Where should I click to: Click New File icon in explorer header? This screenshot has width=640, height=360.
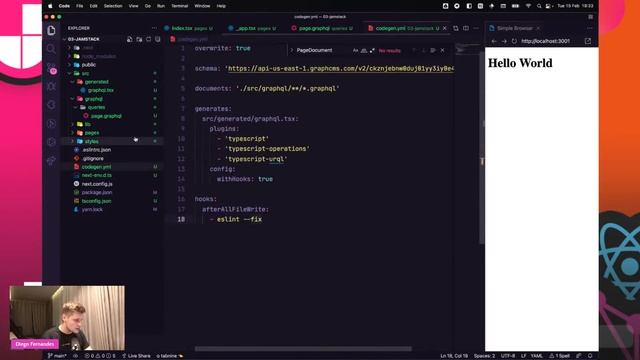(x=129, y=39)
